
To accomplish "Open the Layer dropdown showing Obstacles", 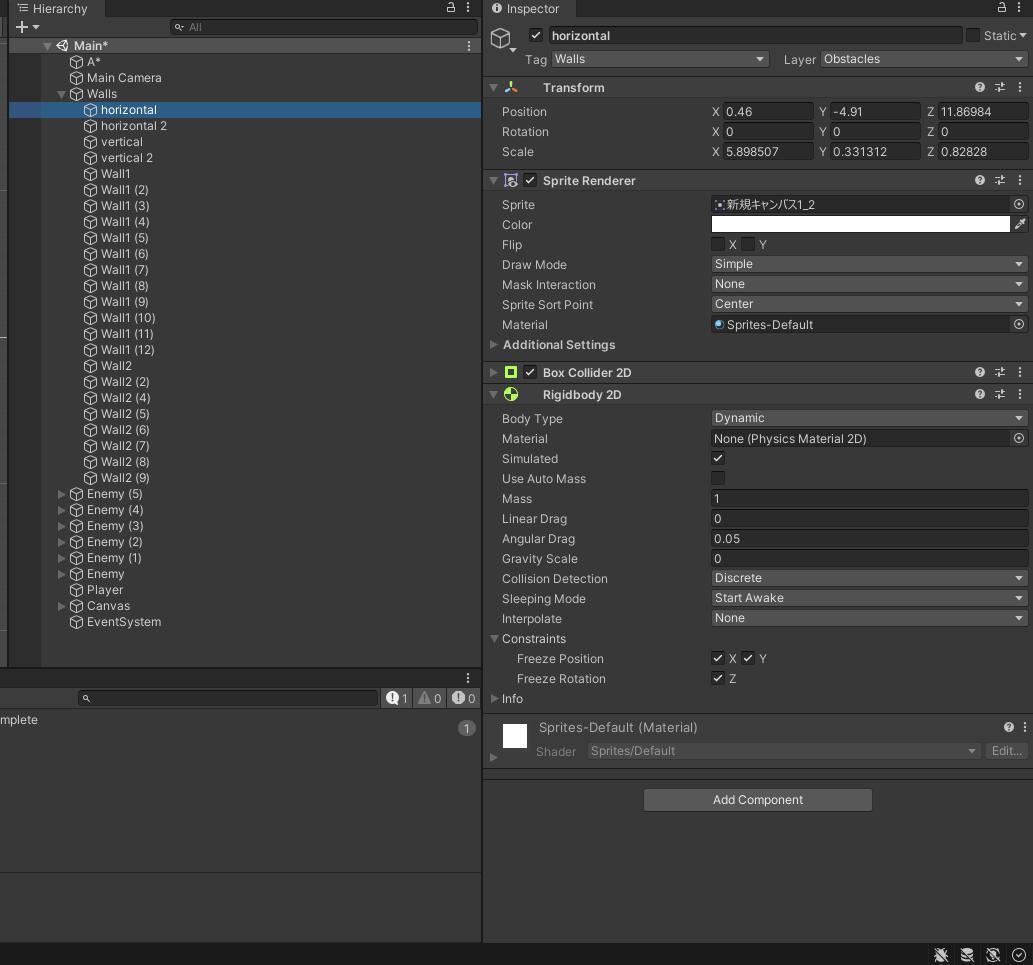I will (923, 59).
